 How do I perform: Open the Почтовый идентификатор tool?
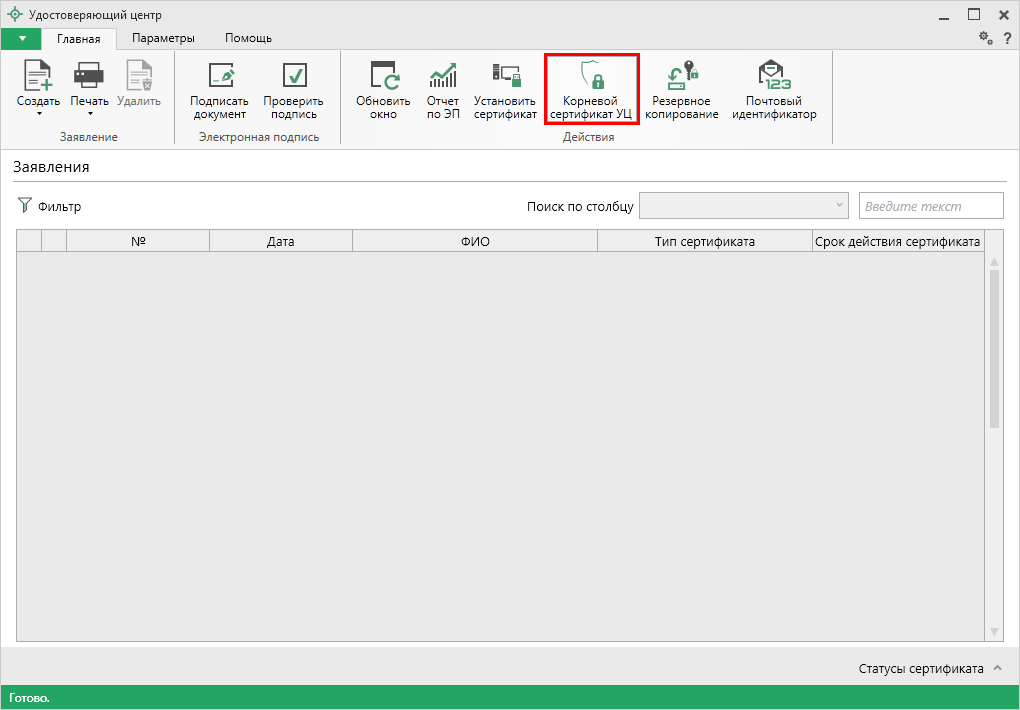pyautogui.click(x=773, y=76)
